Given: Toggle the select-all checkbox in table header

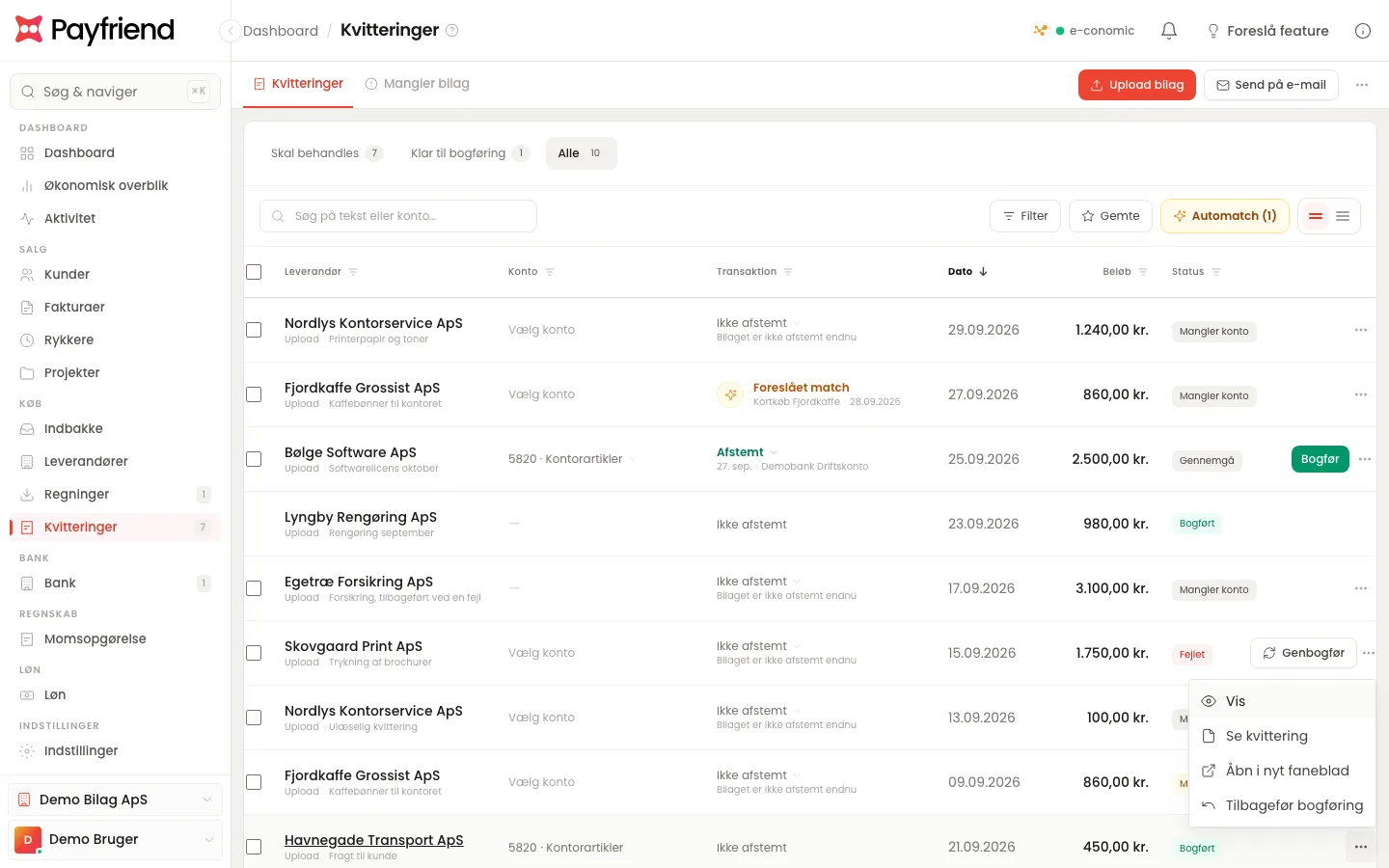Looking at the screenshot, I should [254, 272].
